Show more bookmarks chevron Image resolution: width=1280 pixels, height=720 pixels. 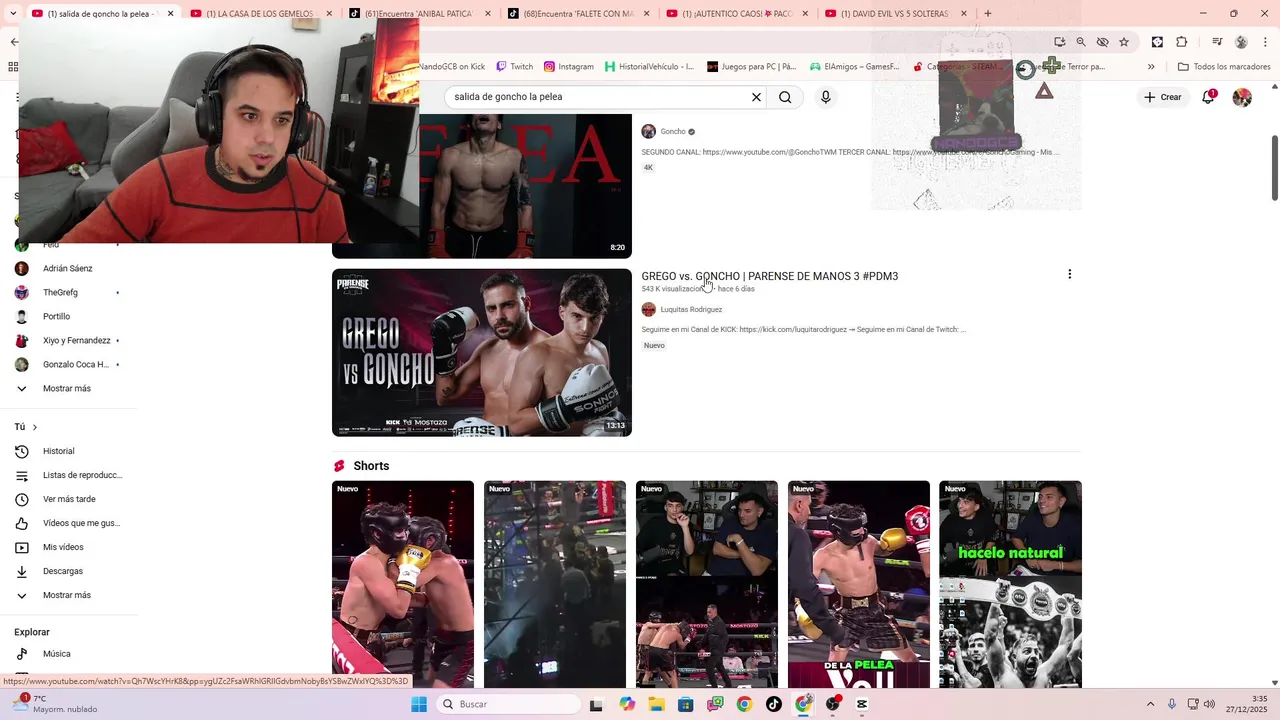[1151, 67]
